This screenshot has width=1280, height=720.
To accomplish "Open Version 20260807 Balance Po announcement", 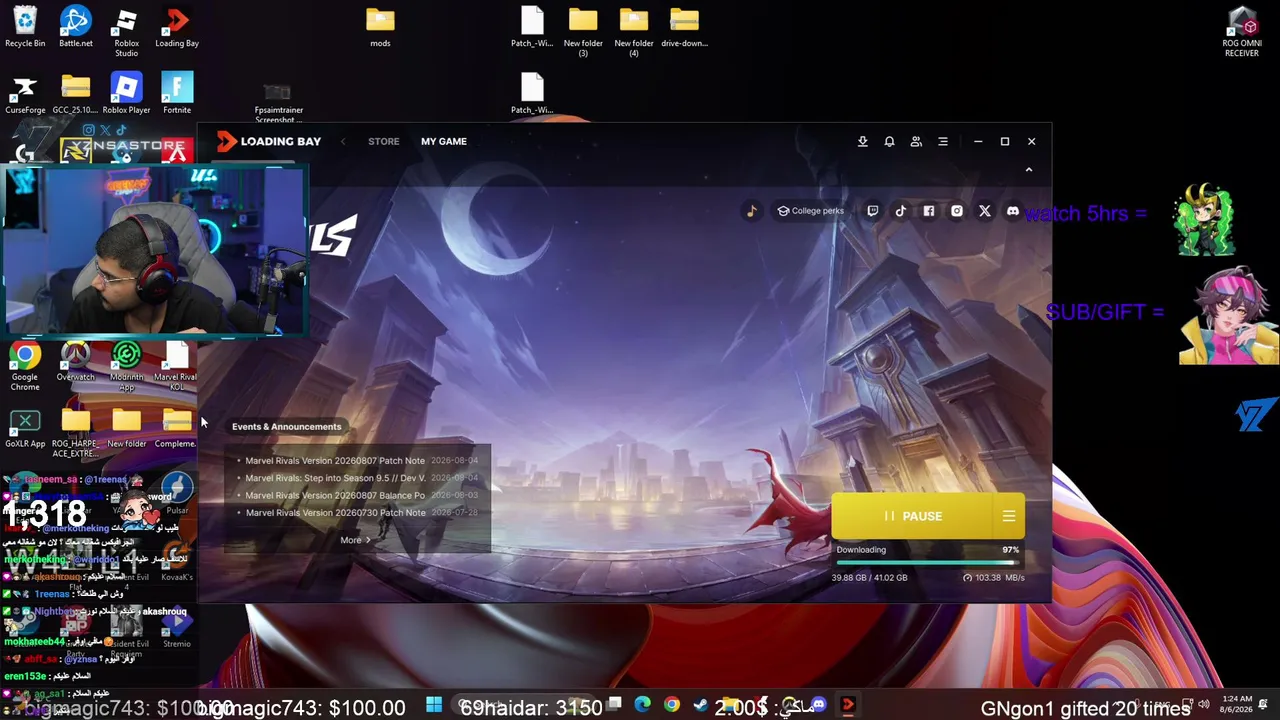I will [335, 495].
